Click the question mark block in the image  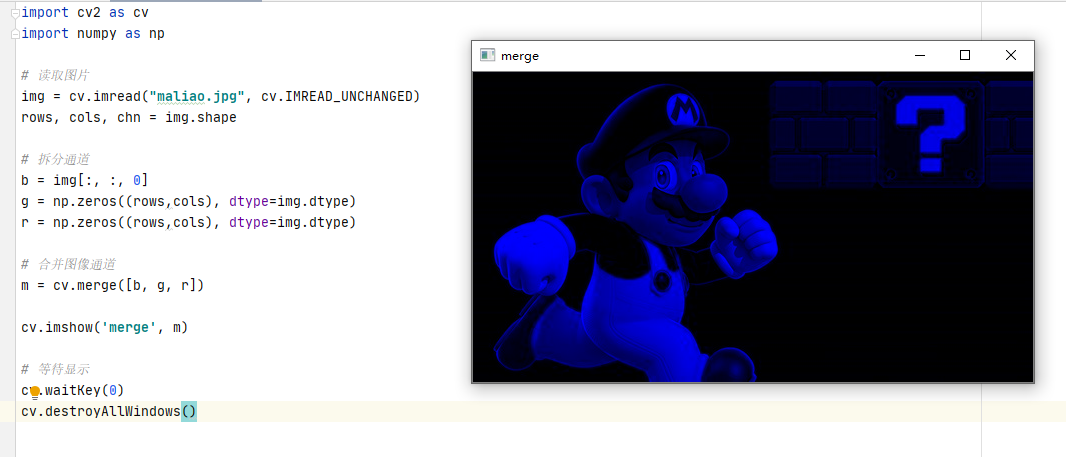tap(929, 134)
